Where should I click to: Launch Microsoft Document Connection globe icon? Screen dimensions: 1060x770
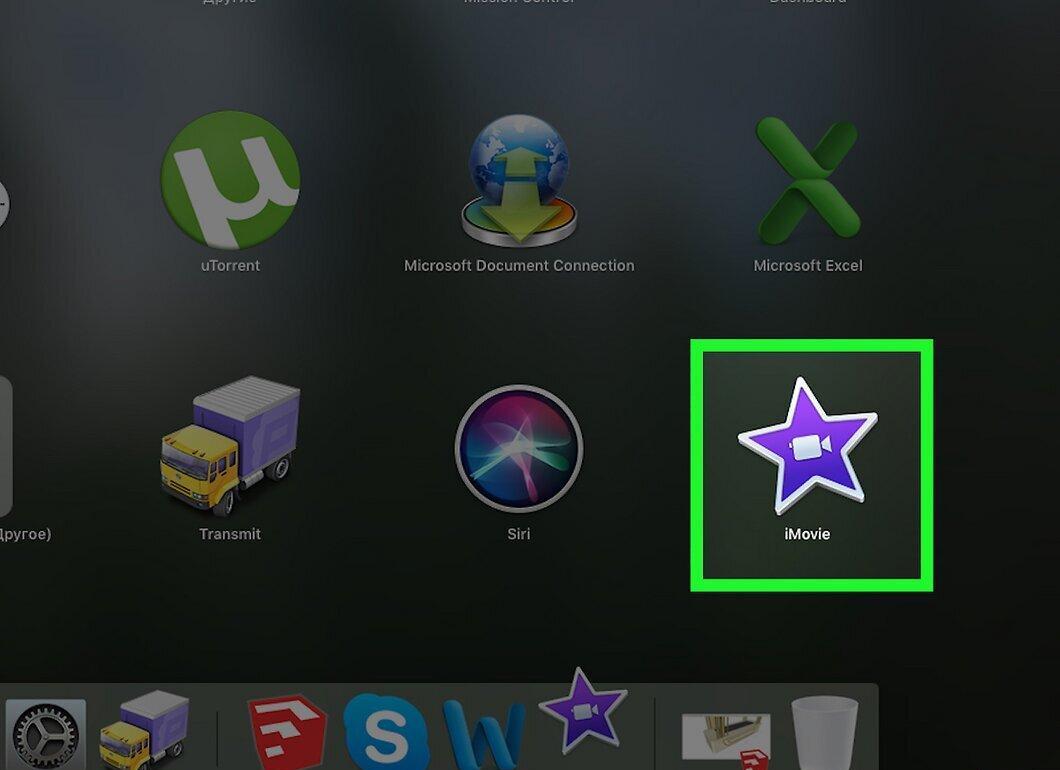pyautogui.click(x=519, y=180)
